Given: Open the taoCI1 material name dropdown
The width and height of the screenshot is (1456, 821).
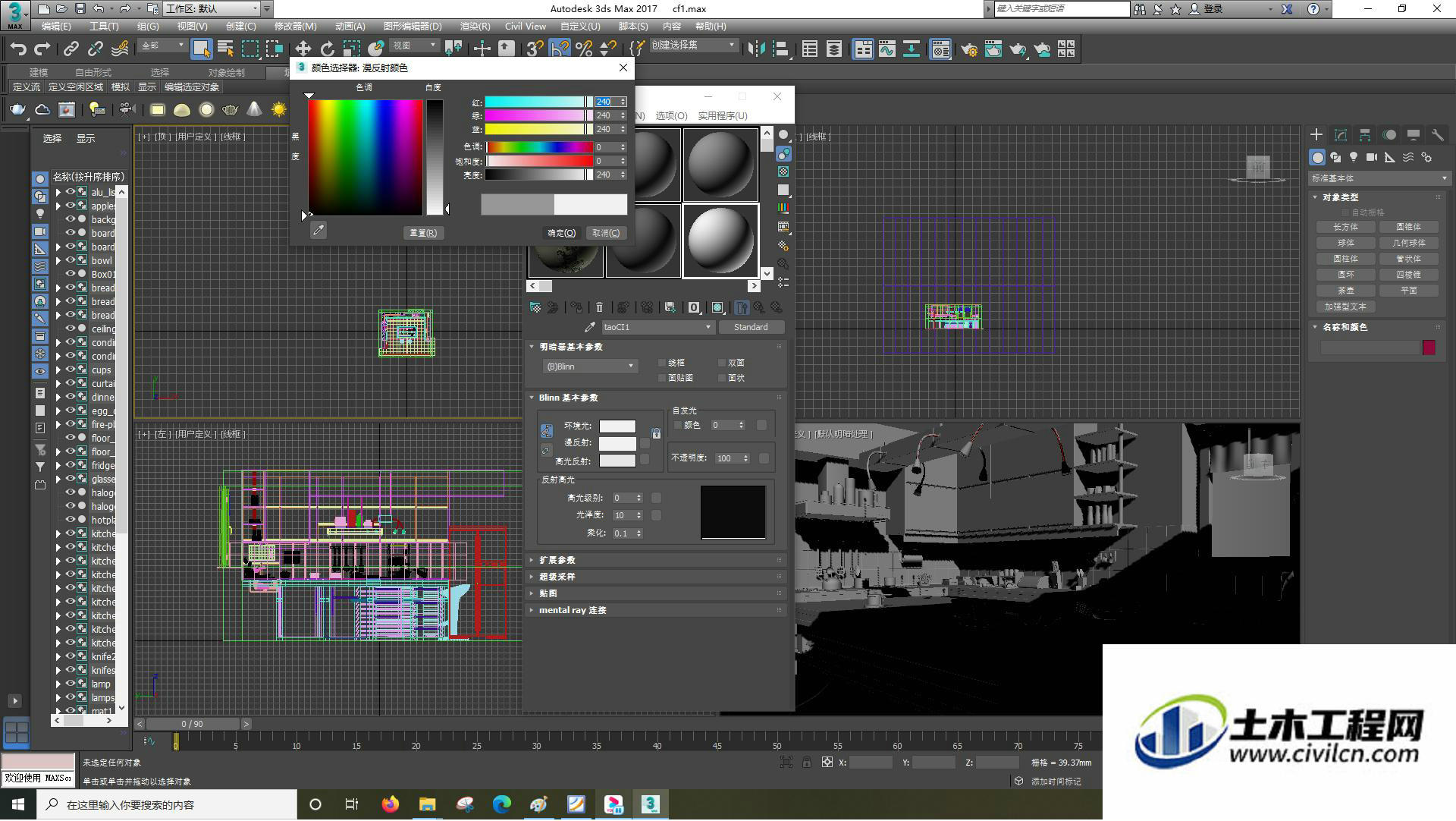Looking at the screenshot, I should 657,327.
